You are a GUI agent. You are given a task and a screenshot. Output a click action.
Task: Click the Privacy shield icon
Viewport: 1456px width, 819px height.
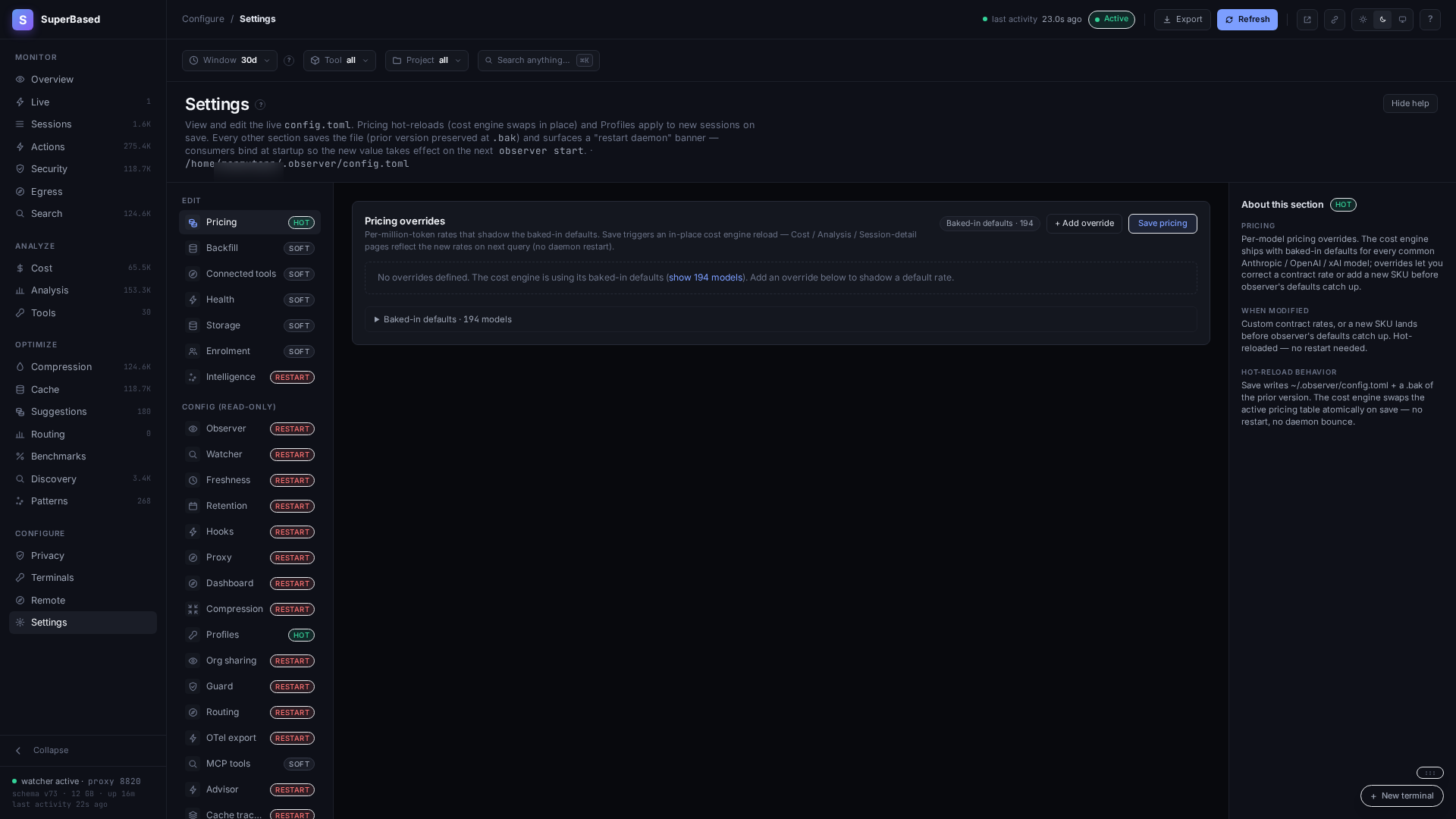pos(20,556)
